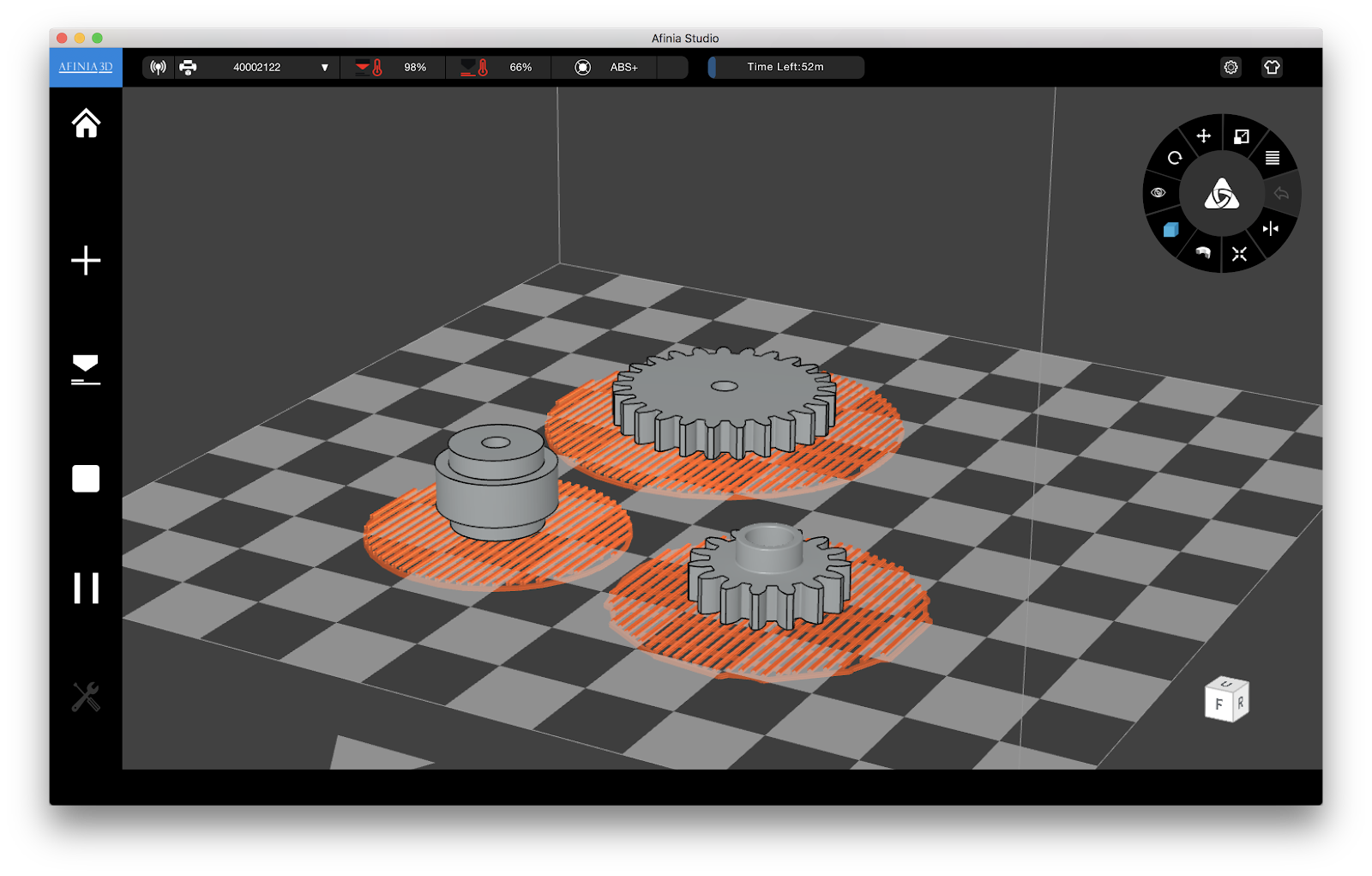Click the filament spool material icon
This screenshot has height=876, width=1372.
pos(583,67)
